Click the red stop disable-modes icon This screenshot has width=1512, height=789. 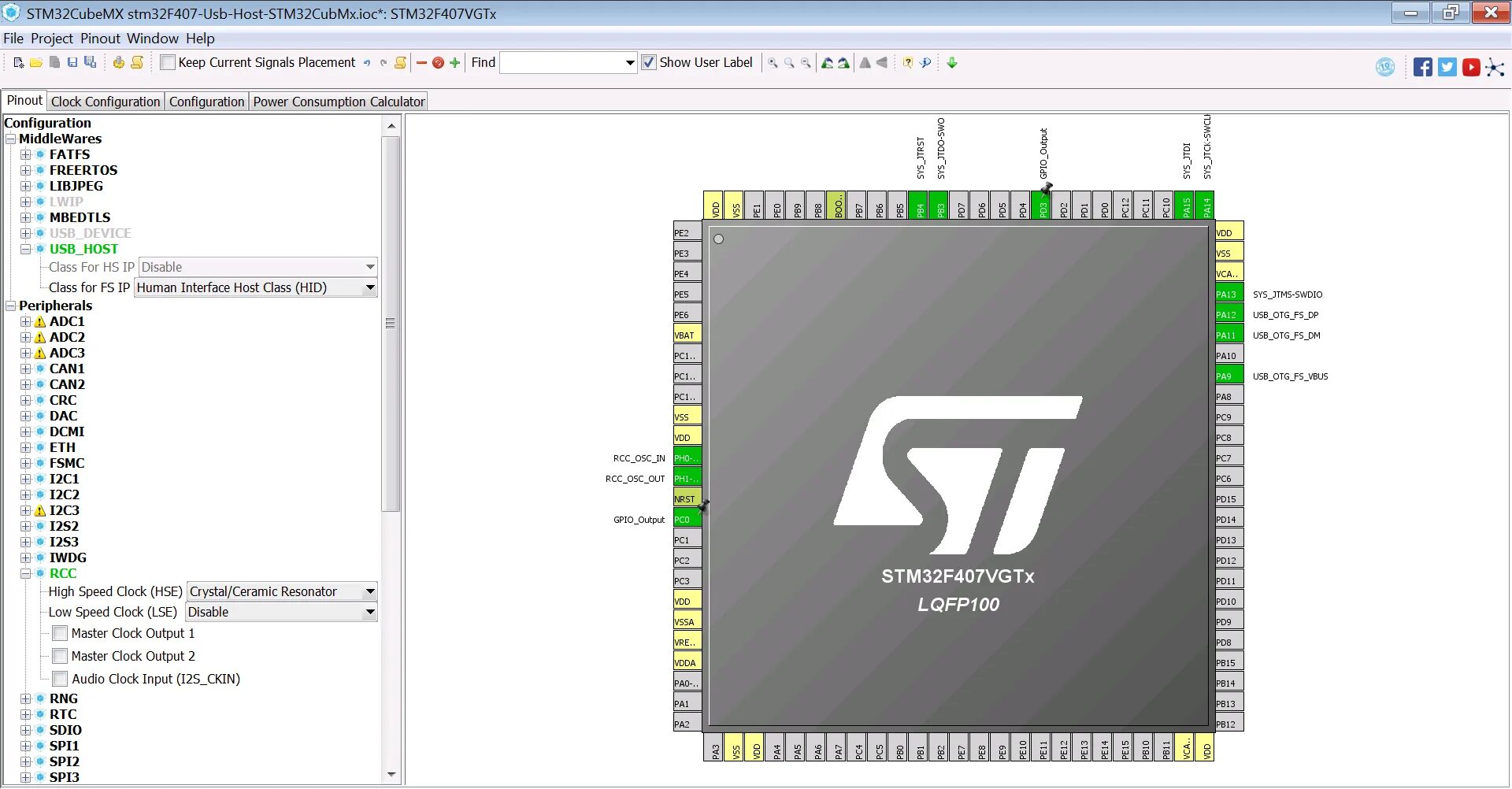438,63
